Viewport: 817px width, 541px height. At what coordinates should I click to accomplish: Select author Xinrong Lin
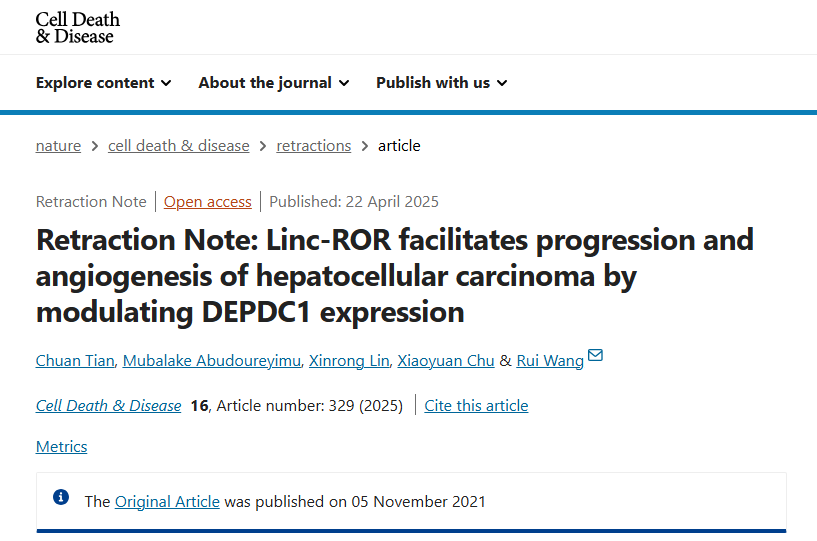click(x=349, y=361)
